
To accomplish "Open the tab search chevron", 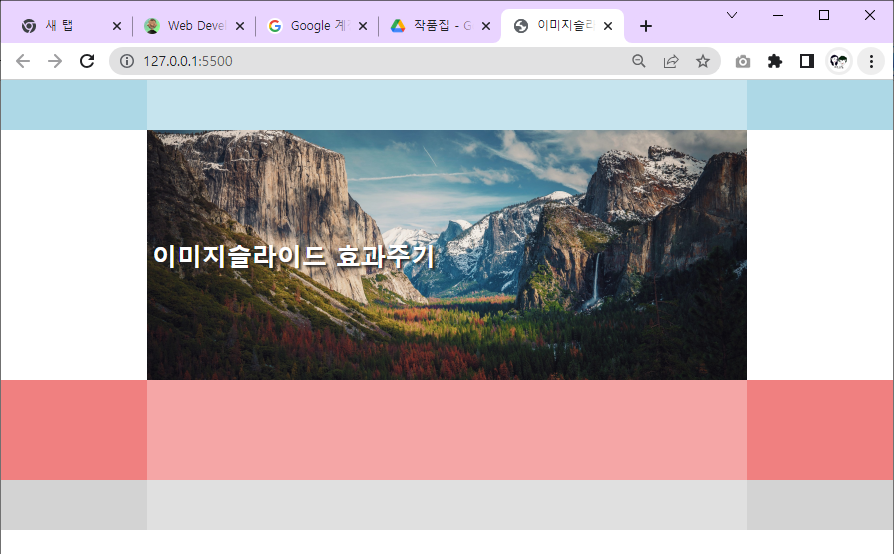I will (732, 15).
